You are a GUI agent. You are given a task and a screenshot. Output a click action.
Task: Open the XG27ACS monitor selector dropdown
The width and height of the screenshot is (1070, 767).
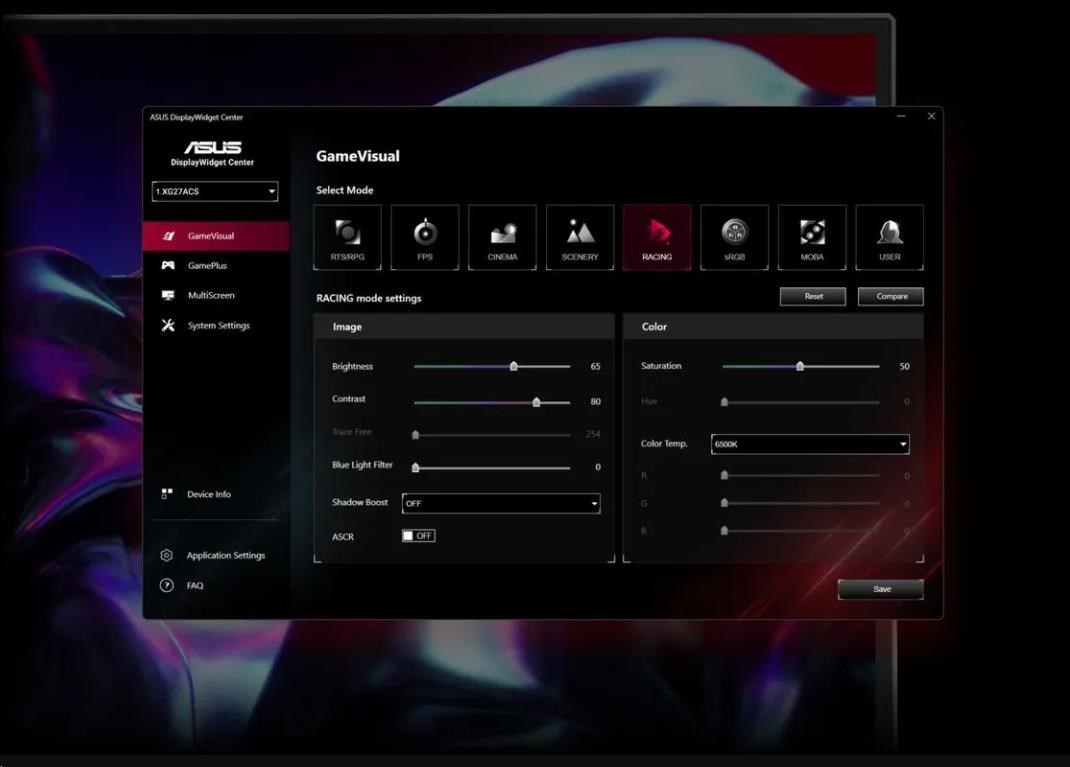215,191
